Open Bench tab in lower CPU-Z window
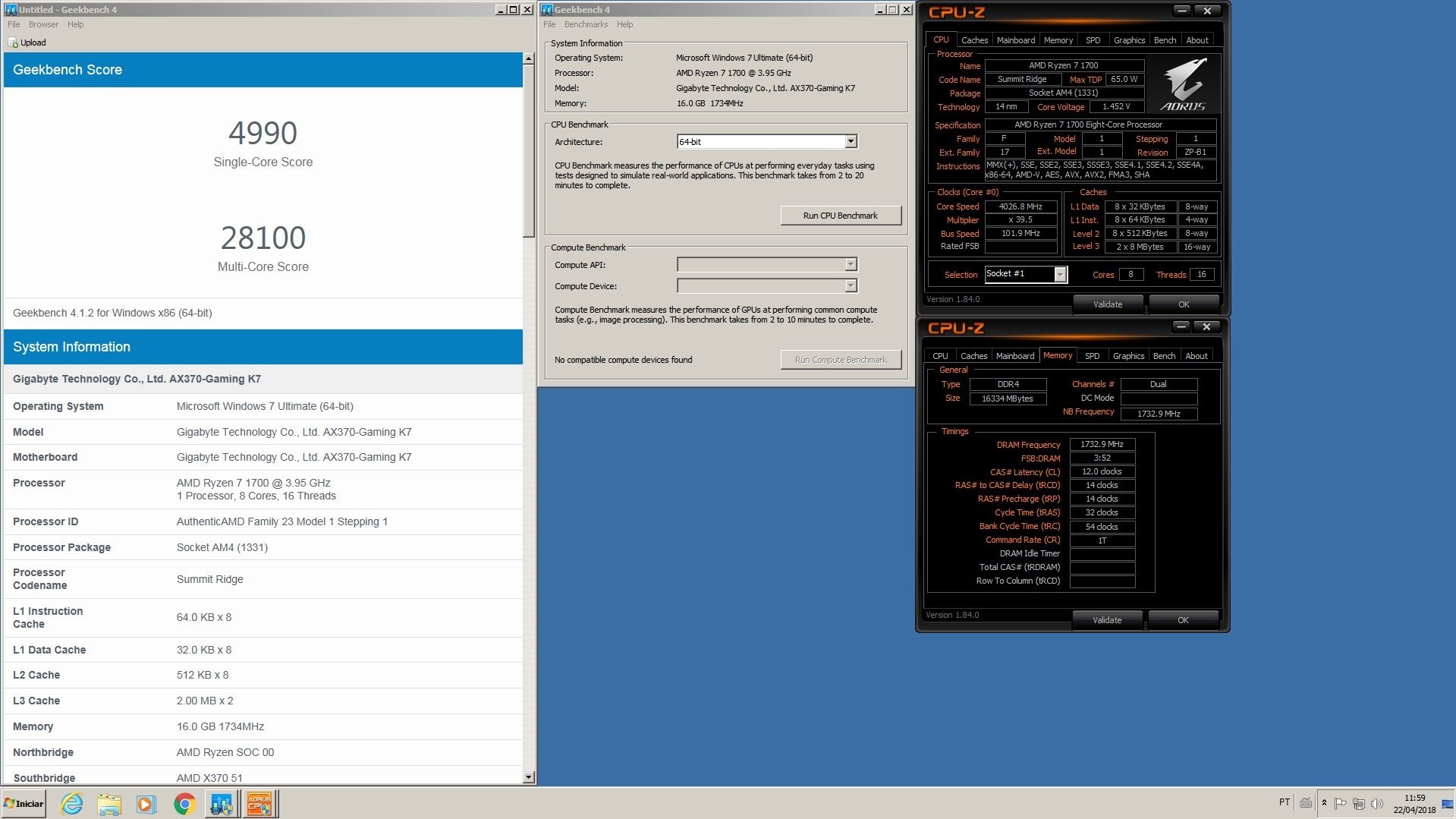 (x=1164, y=356)
